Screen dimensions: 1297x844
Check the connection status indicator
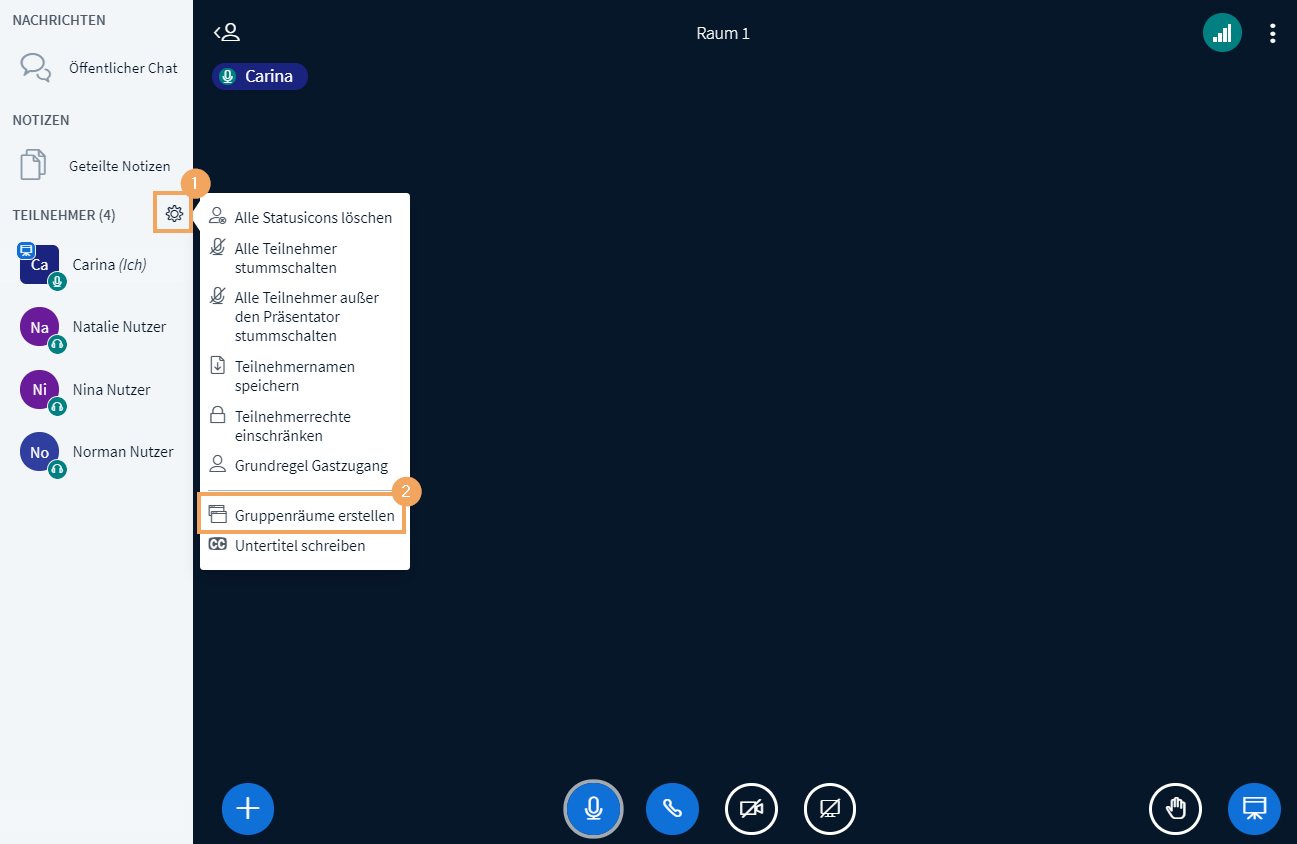coord(1222,33)
